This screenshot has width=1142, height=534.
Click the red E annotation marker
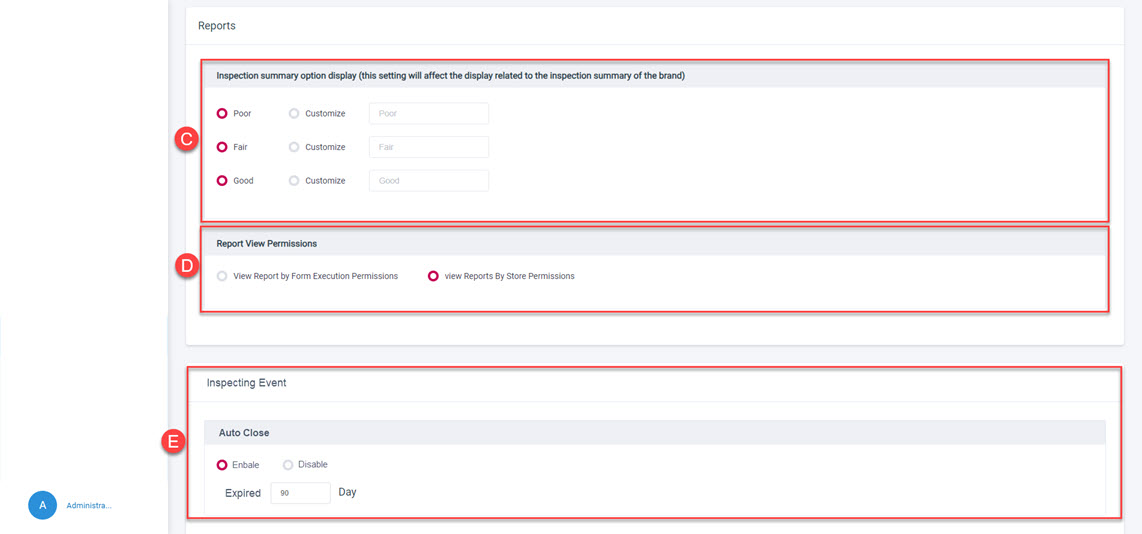coord(173,441)
